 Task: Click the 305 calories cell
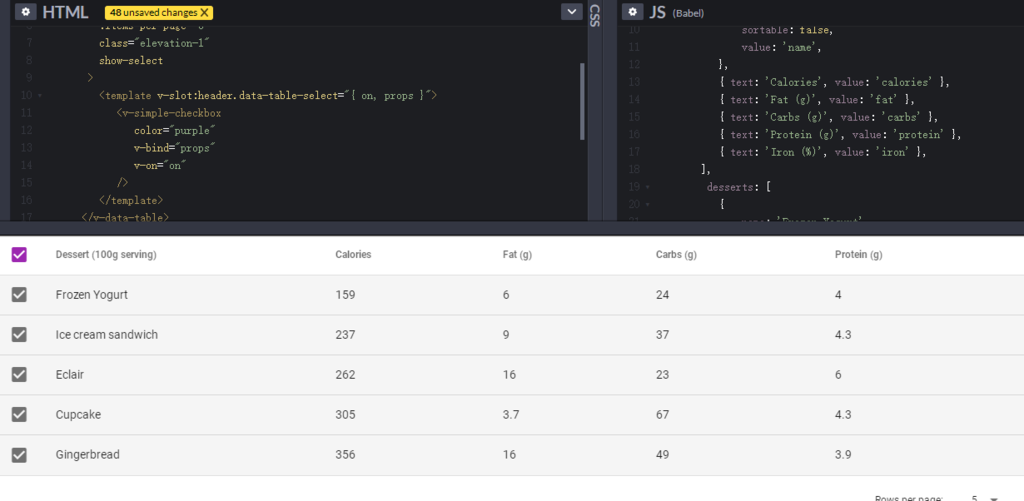coord(345,414)
